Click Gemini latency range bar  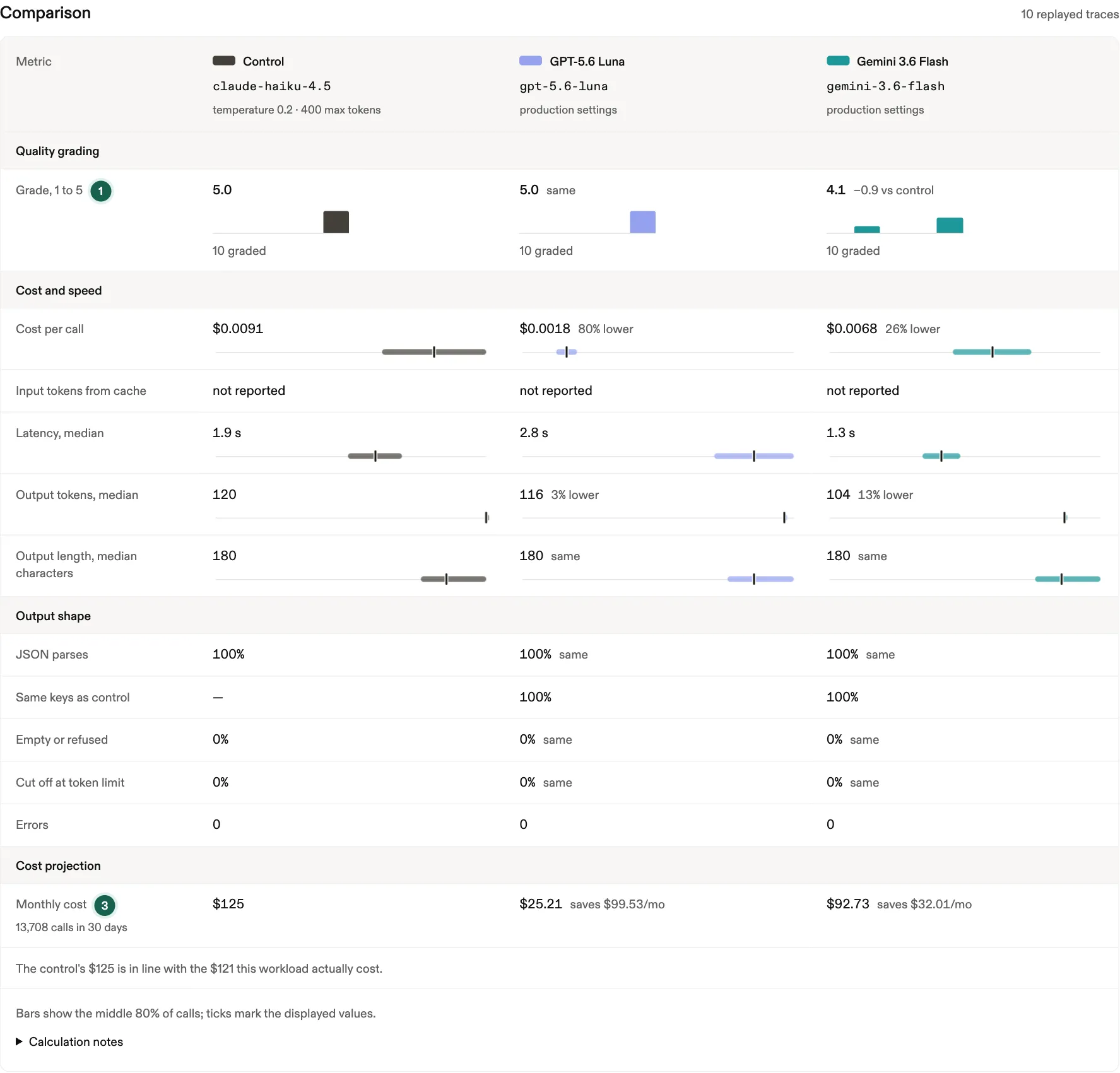941,456
